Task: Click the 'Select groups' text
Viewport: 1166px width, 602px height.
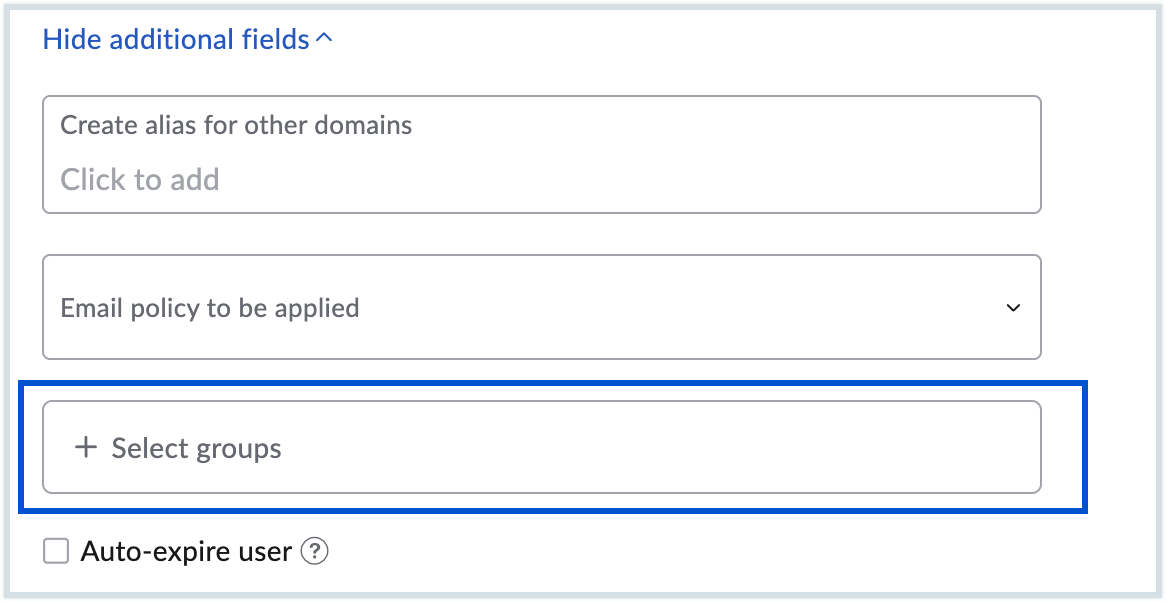Action: click(x=196, y=448)
